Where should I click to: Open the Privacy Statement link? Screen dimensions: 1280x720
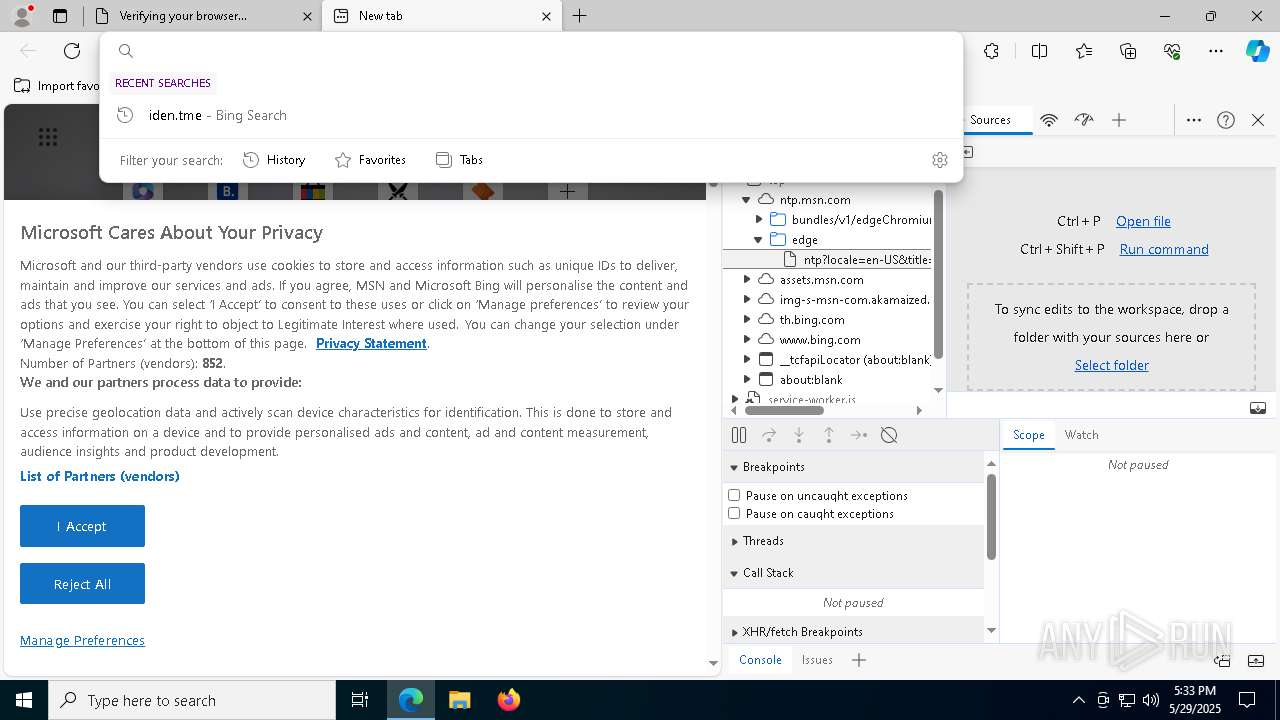(x=371, y=343)
